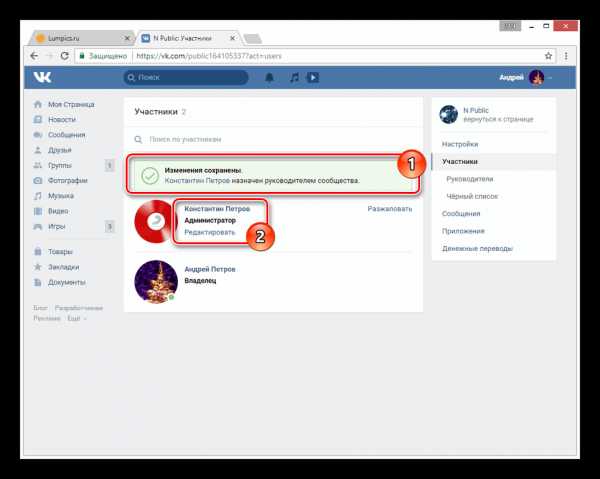600x479 pixels.
Task: Reload the page with refresh icon
Action: (x=65, y=56)
